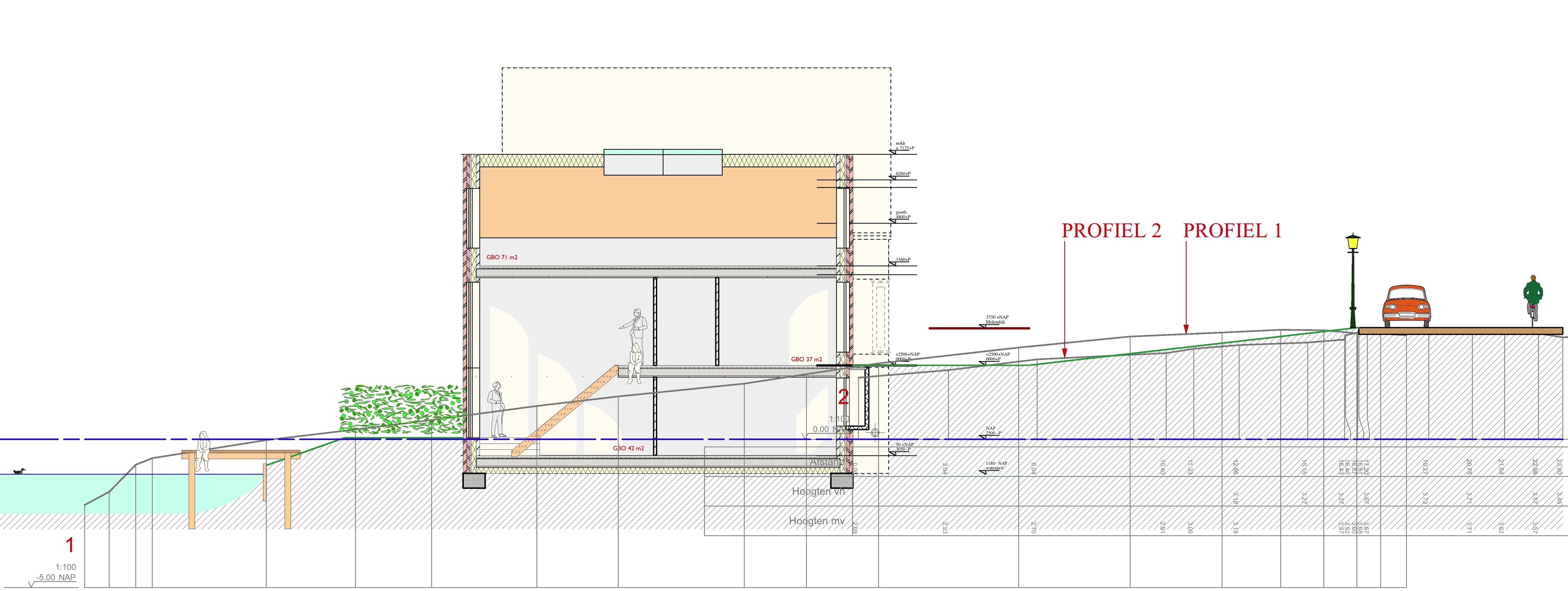This screenshot has height=591, width=1568.
Task: Click the Hoogten vh row label
Action: pos(818,491)
